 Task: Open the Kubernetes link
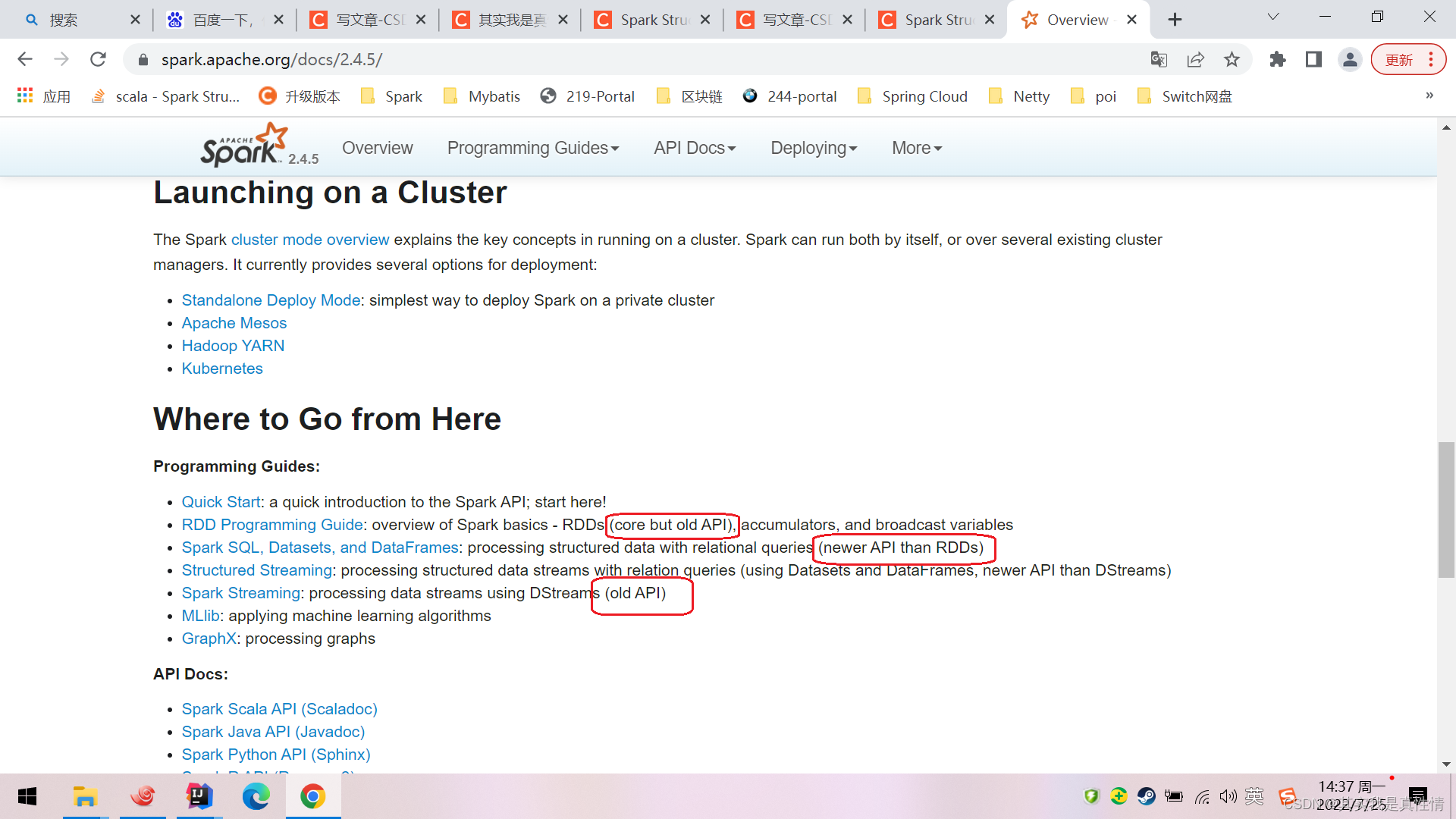[x=222, y=369]
